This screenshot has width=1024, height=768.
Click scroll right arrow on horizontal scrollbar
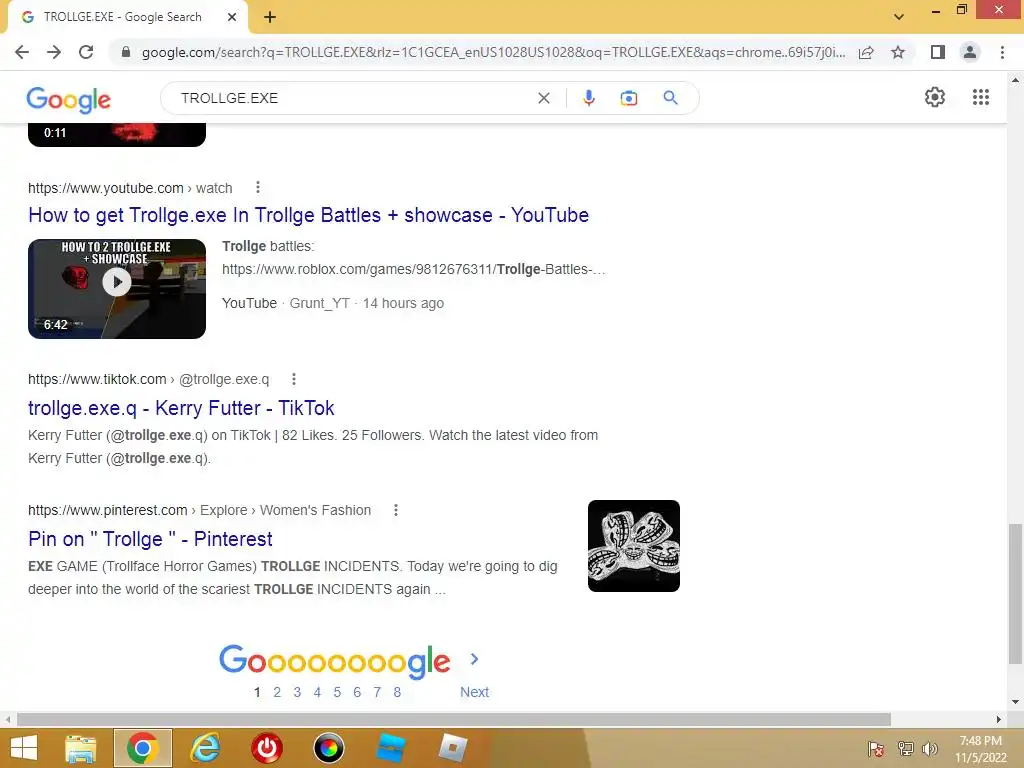(x=999, y=720)
